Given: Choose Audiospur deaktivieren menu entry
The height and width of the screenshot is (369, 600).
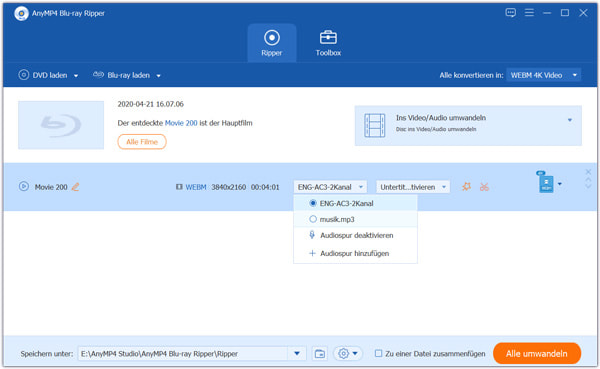Looking at the screenshot, I should click(355, 235).
